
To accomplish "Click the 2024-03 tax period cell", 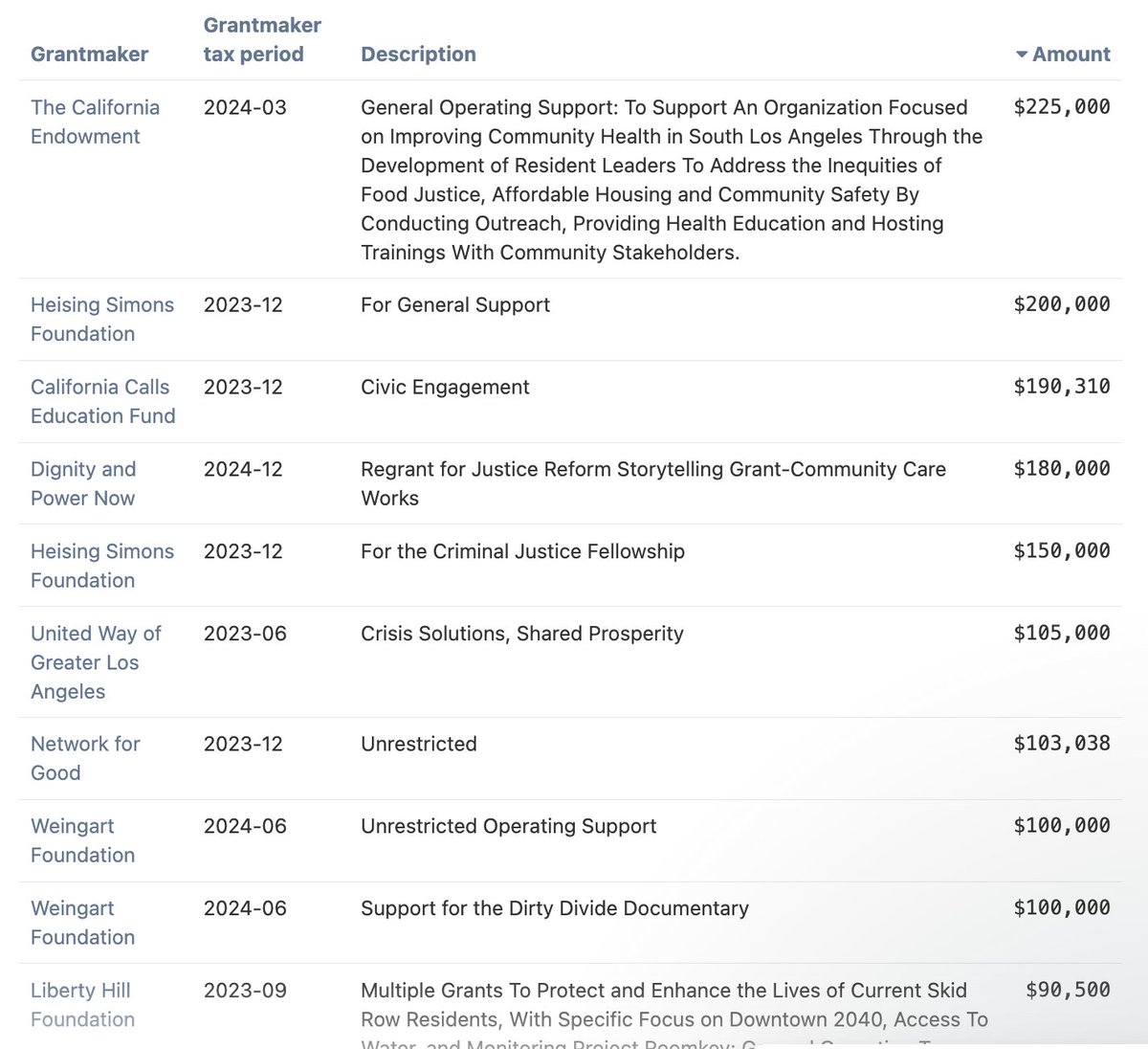I will [x=245, y=107].
